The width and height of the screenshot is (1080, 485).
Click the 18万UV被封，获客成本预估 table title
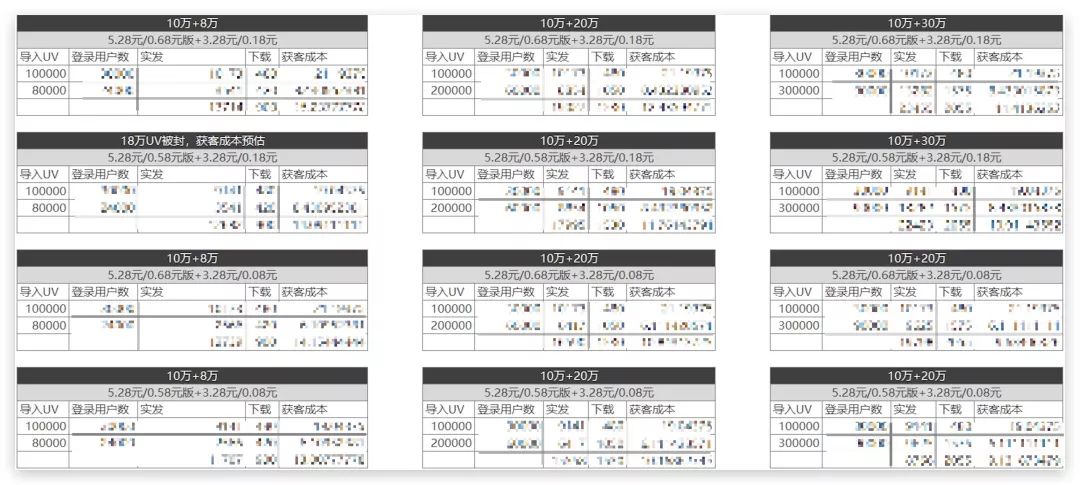point(192,140)
